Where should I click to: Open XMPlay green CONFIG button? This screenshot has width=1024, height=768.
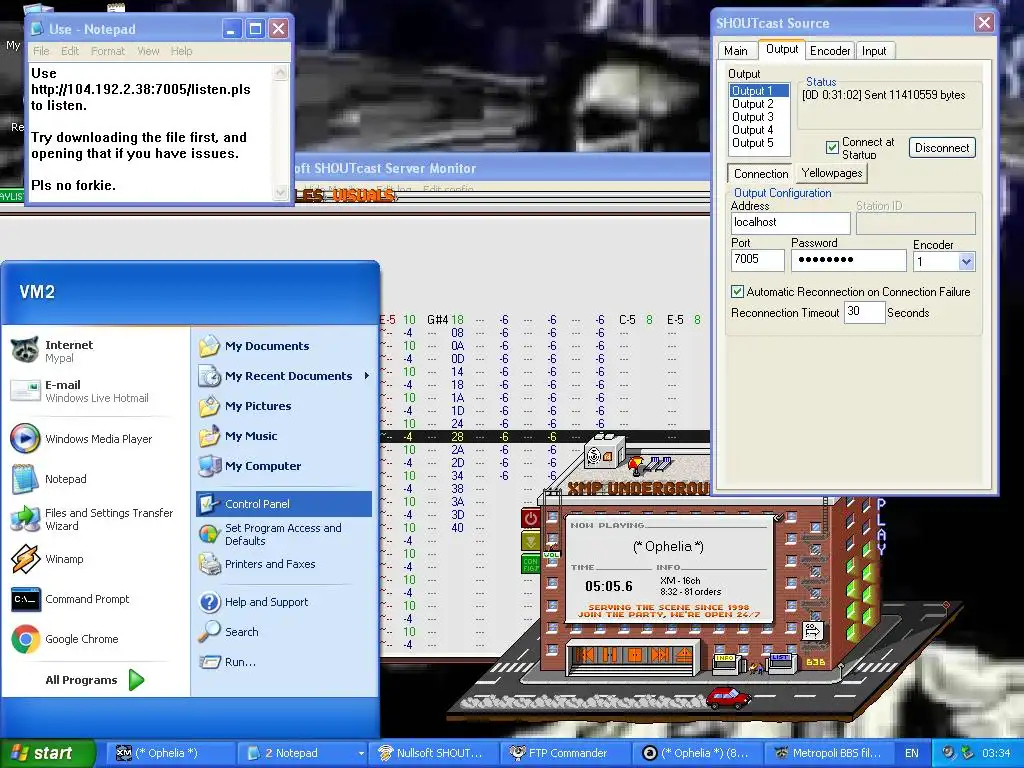click(x=530, y=564)
